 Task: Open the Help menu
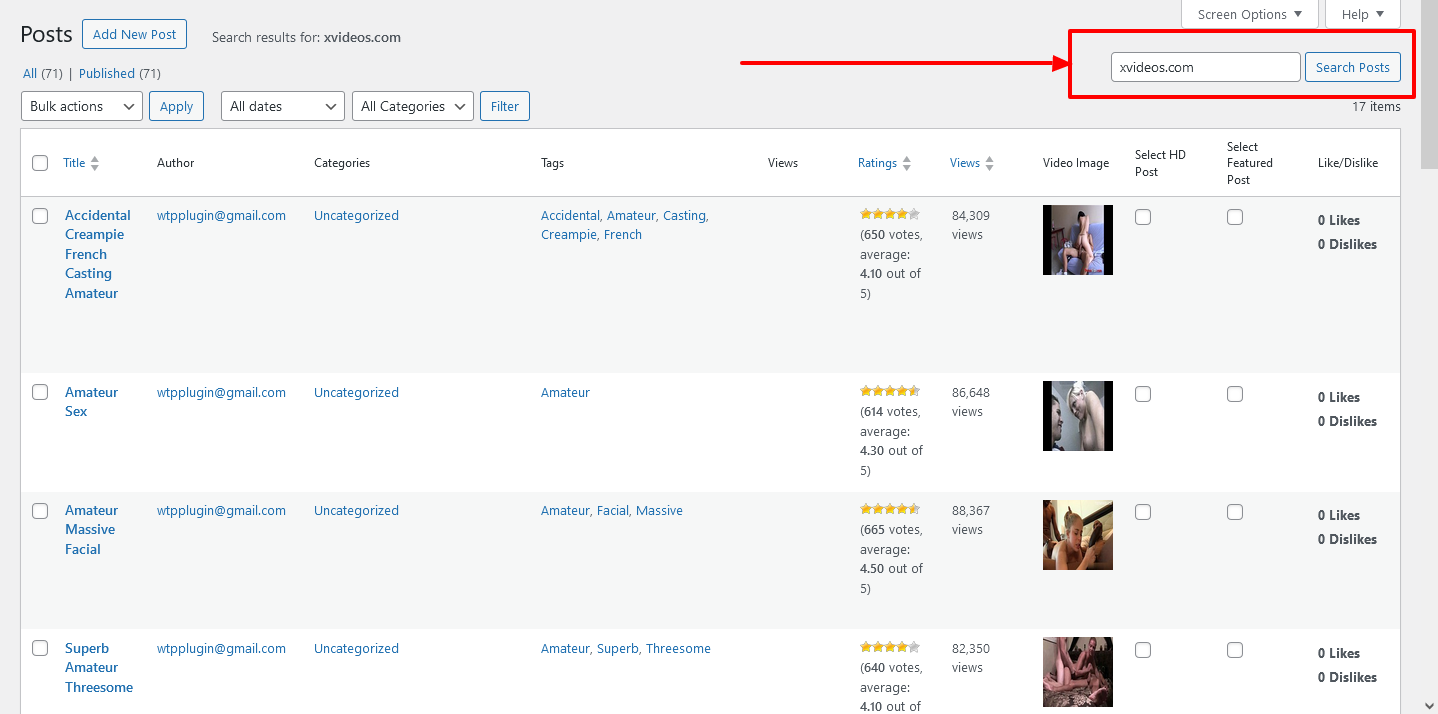[x=1362, y=14]
